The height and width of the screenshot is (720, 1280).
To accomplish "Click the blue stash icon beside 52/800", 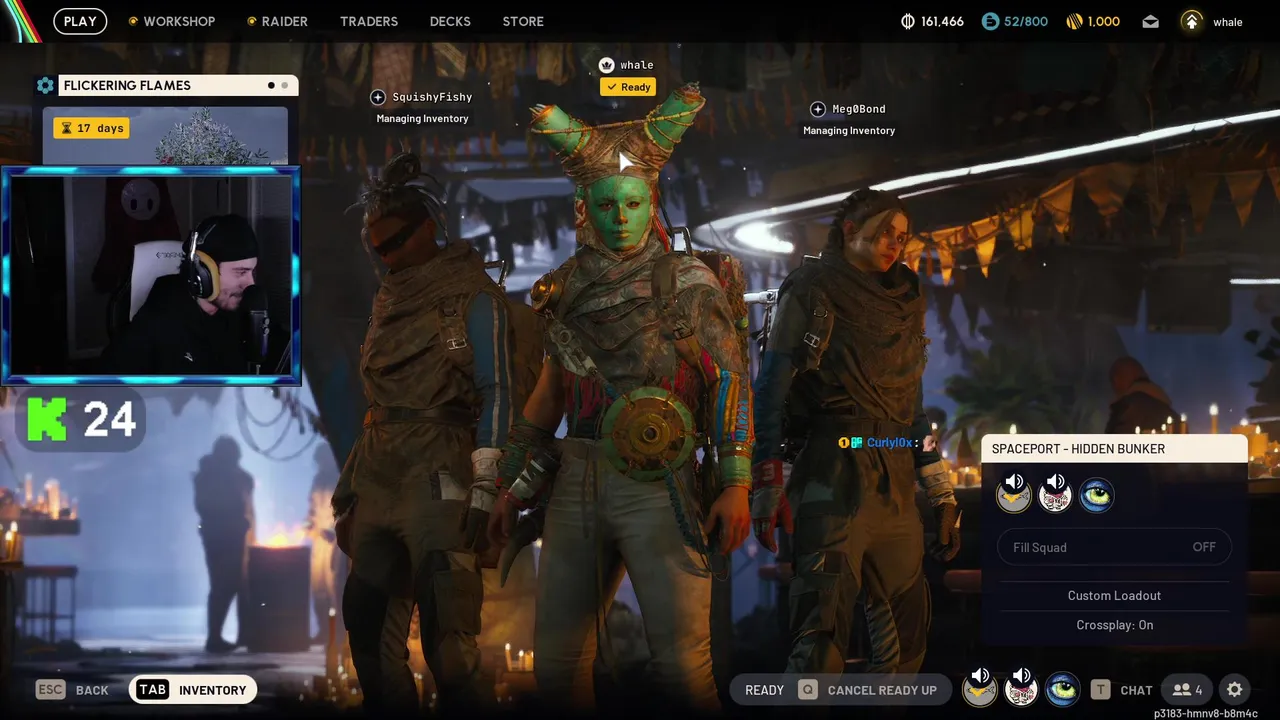I will [x=990, y=21].
